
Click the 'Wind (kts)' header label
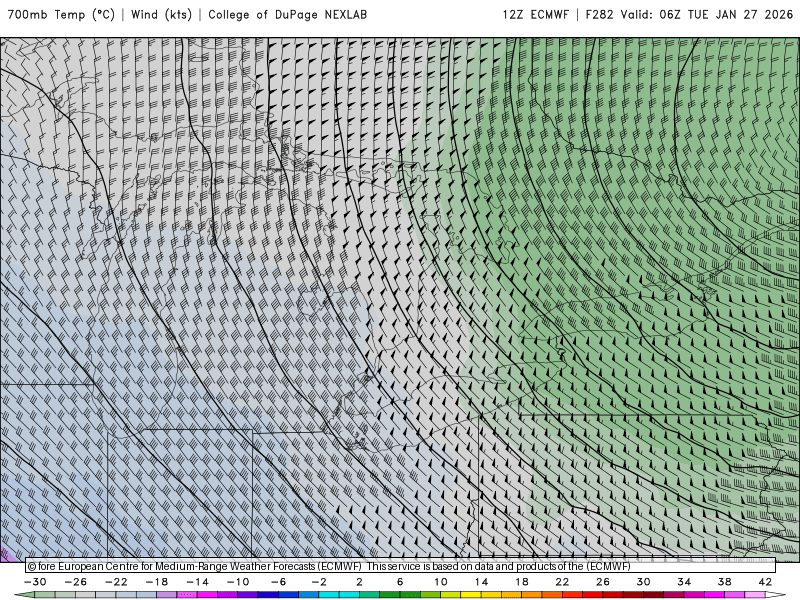pyautogui.click(x=161, y=15)
